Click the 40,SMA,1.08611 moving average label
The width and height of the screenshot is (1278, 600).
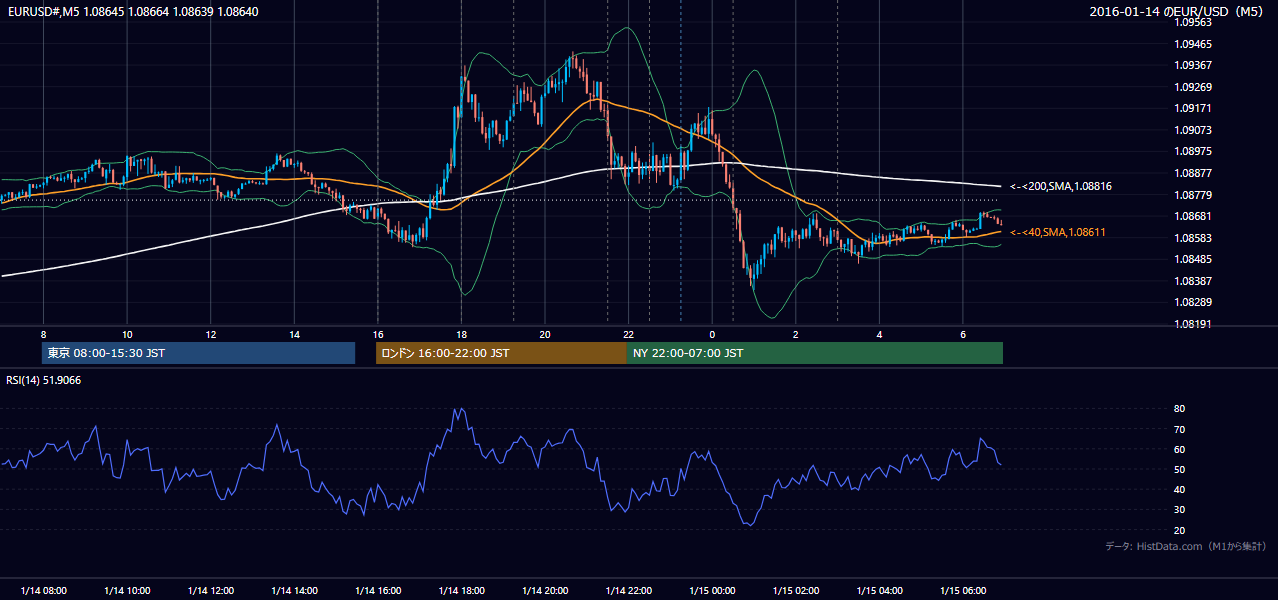point(1060,232)
